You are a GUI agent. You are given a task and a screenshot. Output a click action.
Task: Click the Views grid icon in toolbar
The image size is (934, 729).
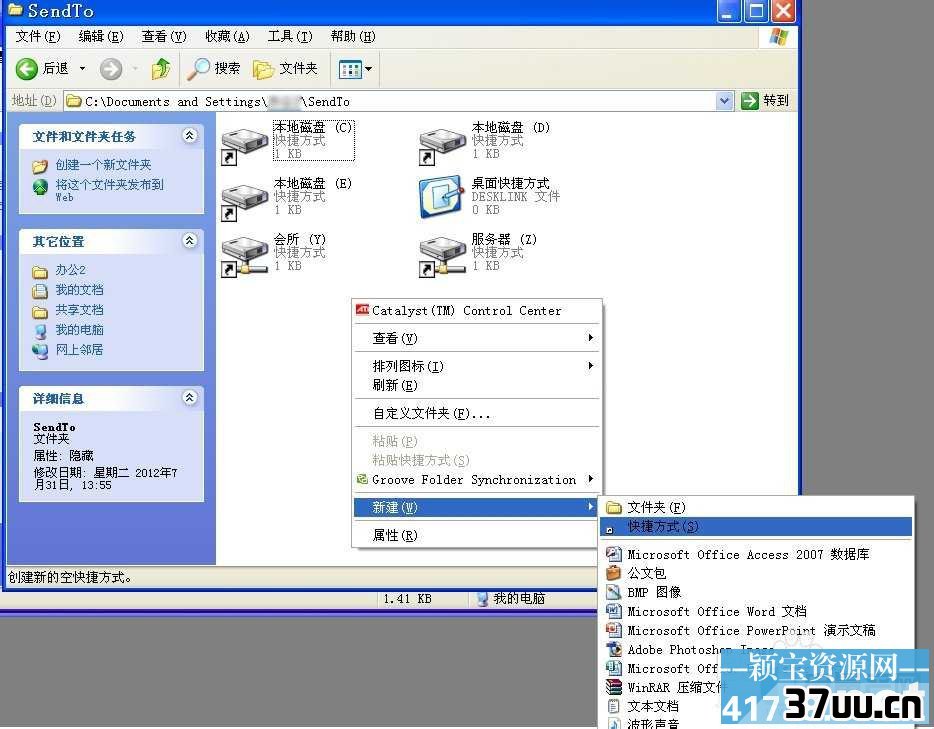point(350,70)
